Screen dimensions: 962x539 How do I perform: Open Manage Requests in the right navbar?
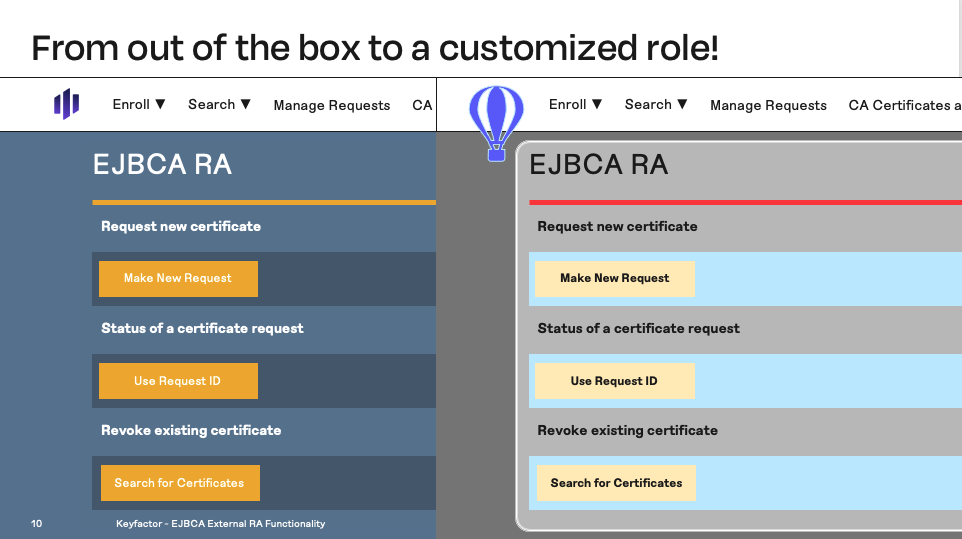tap(768, 105)
